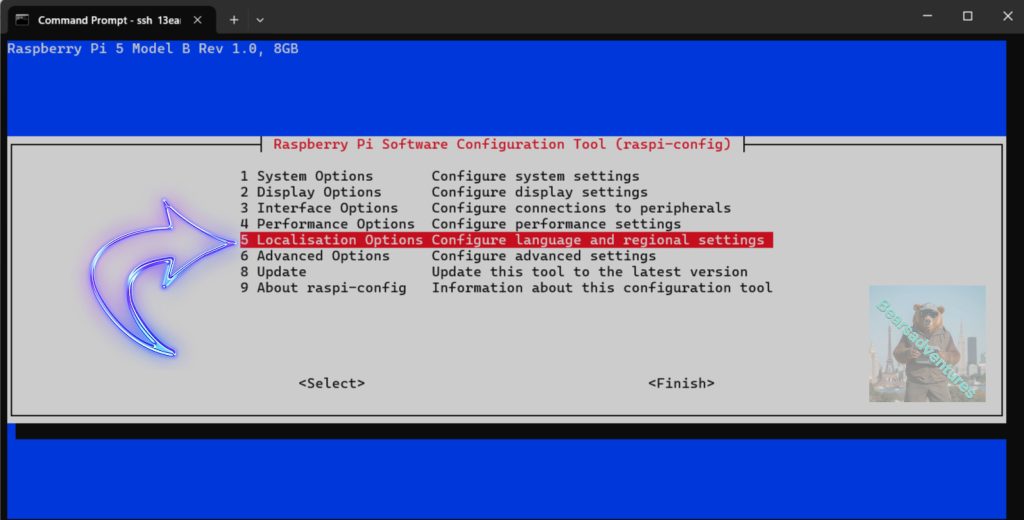1024x520 pixels.
Task: Minimize the terminal window
Action: pos(927,16)
